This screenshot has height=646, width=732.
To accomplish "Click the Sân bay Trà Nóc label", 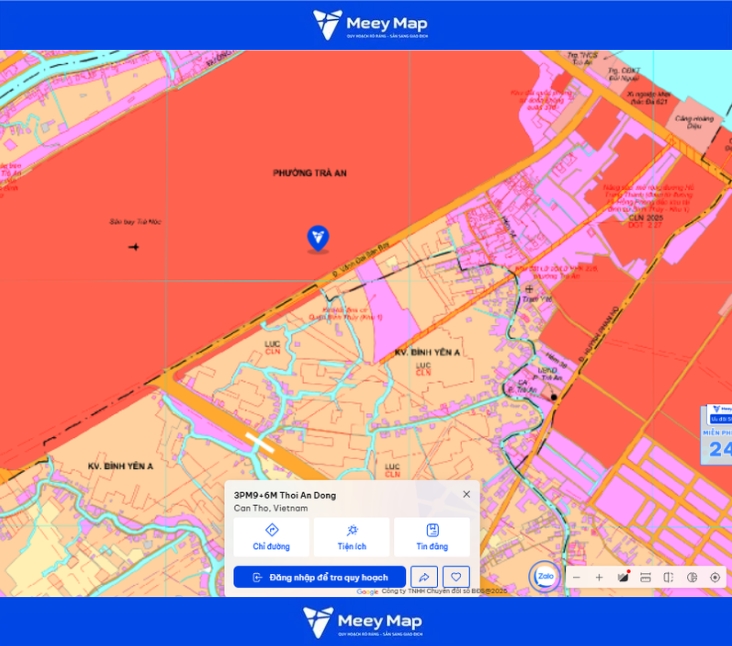I will (x=135, y=222).
